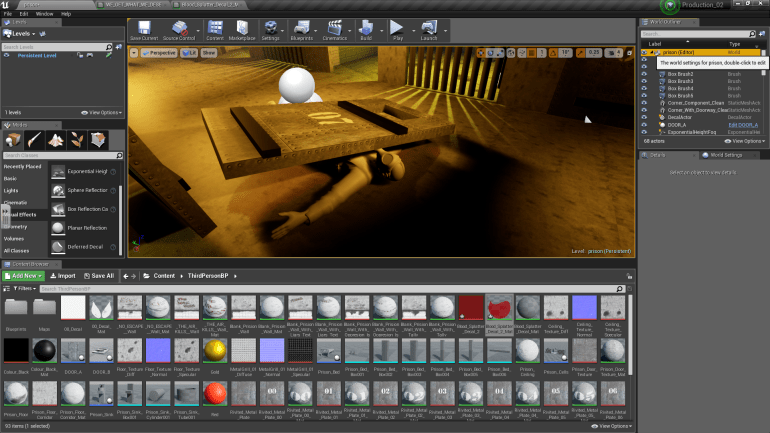770x433 pixels.
Task: Open the Filters dropdown in Content Browser
Action: click(25, 289)
